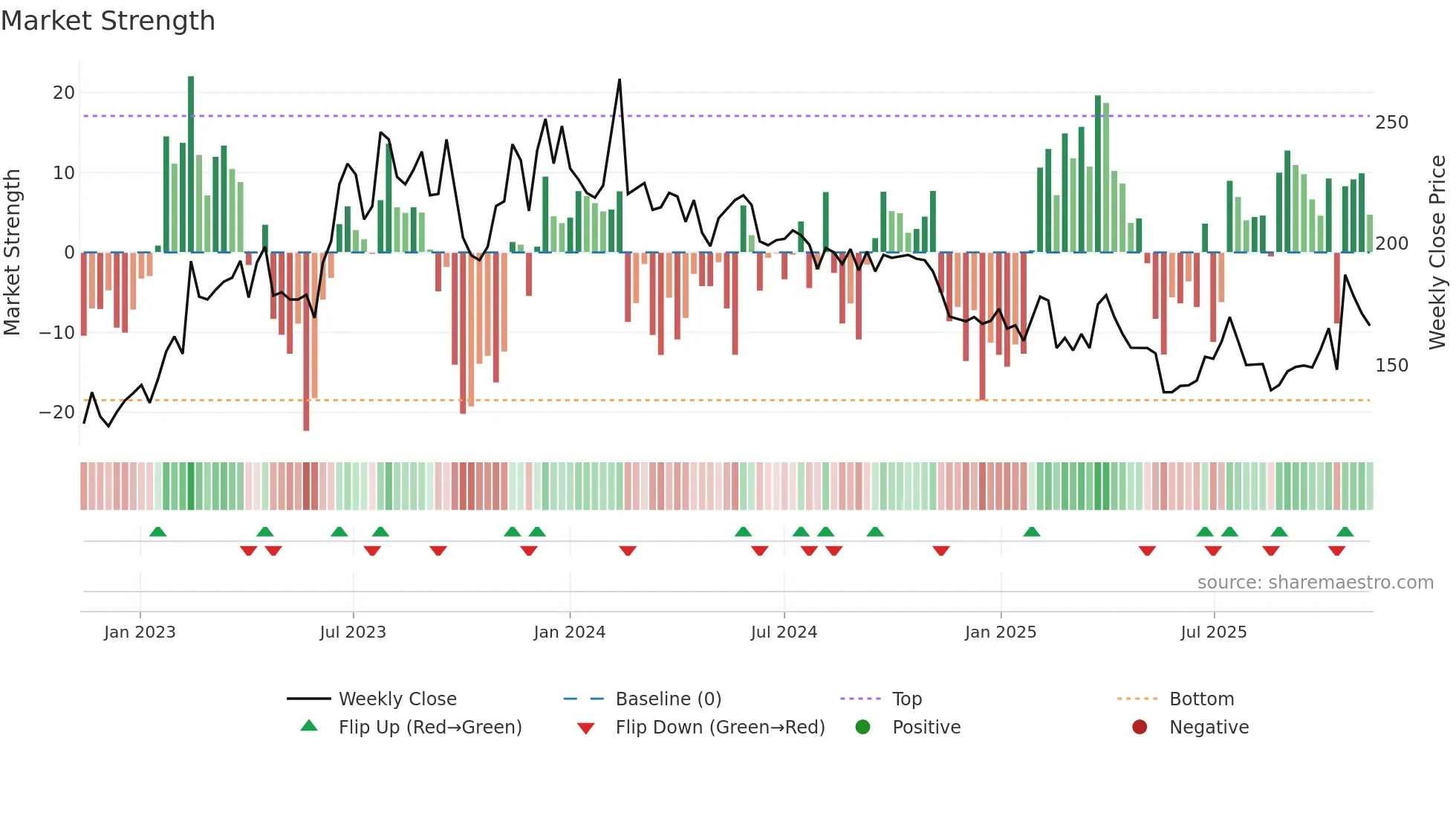Click the red flip-down marker after Jan 2024
The height and width of the screenshot is (819, 1456).
coord(628,551)
